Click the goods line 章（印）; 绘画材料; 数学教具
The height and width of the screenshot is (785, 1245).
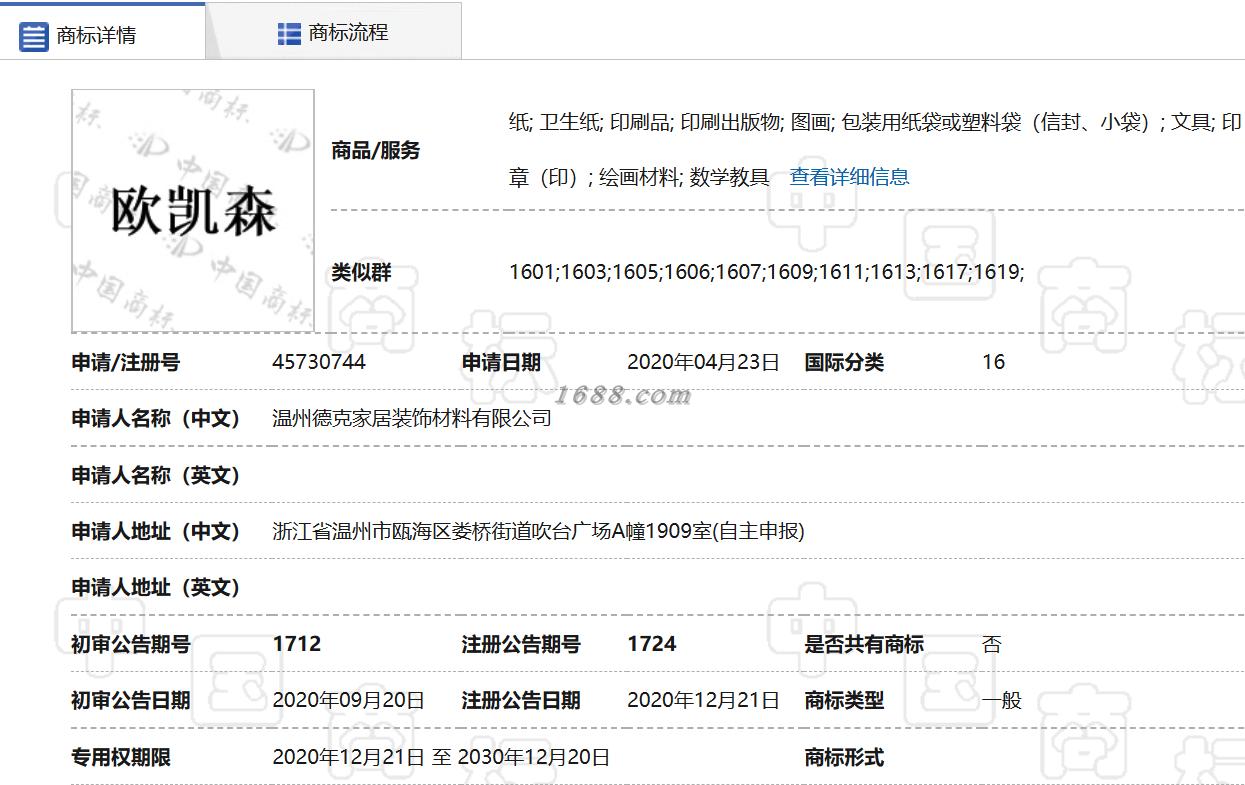[639, 177]
